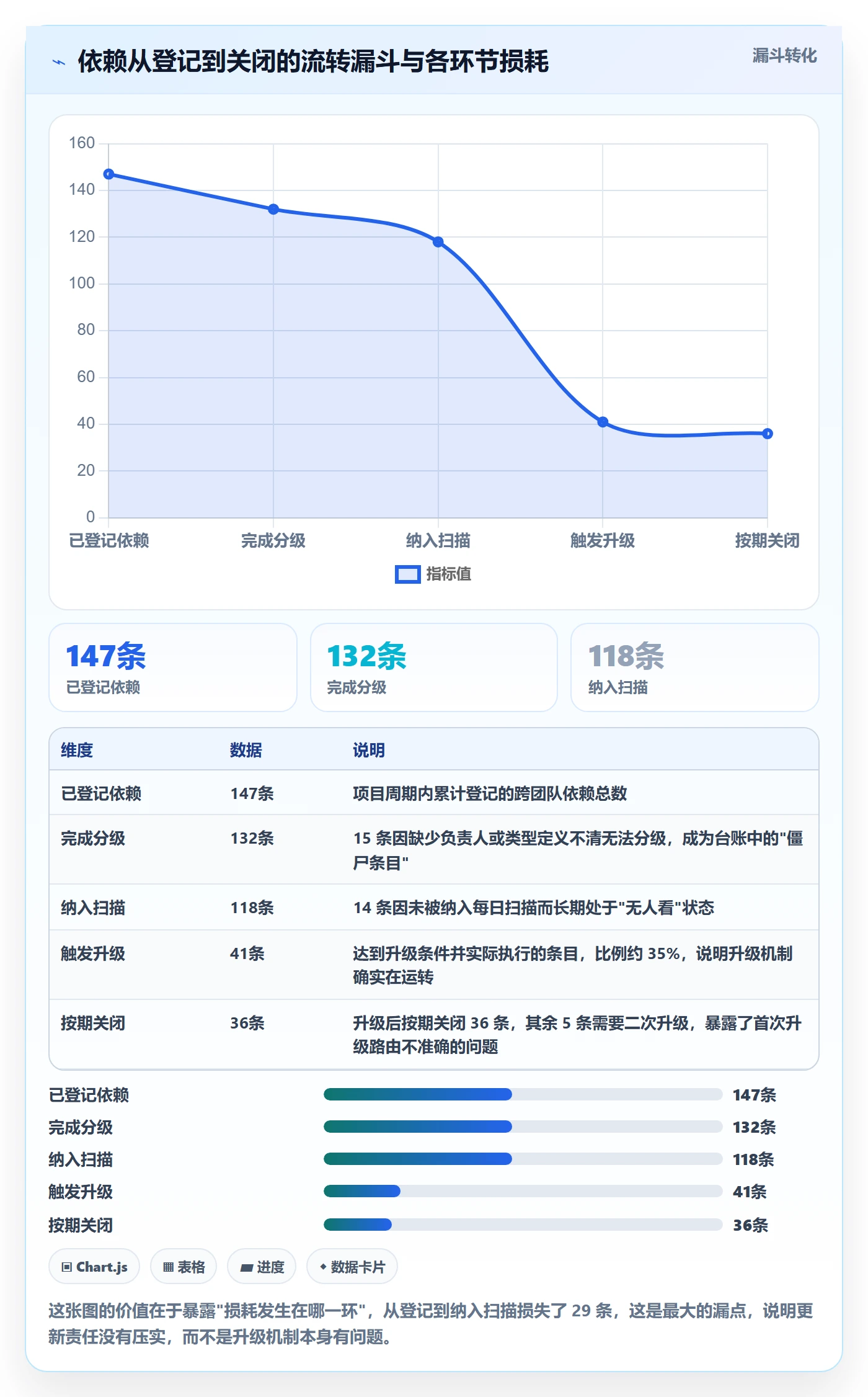Click the 数据 table column header
Screen dimensions: 868x1397
[246, 750]
